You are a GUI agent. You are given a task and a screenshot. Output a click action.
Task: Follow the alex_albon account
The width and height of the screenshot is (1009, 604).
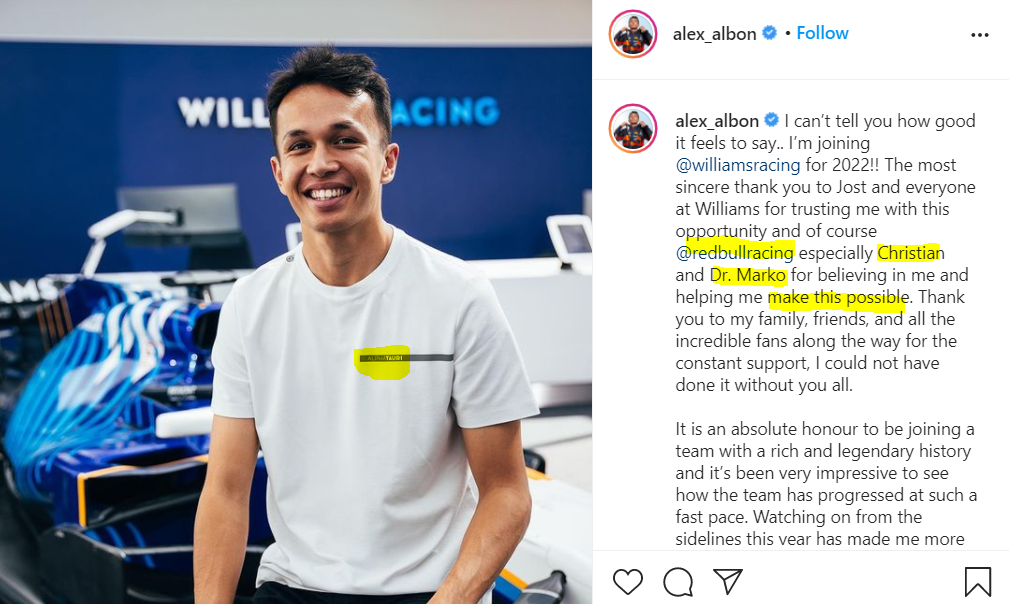[x=822, y=33]
